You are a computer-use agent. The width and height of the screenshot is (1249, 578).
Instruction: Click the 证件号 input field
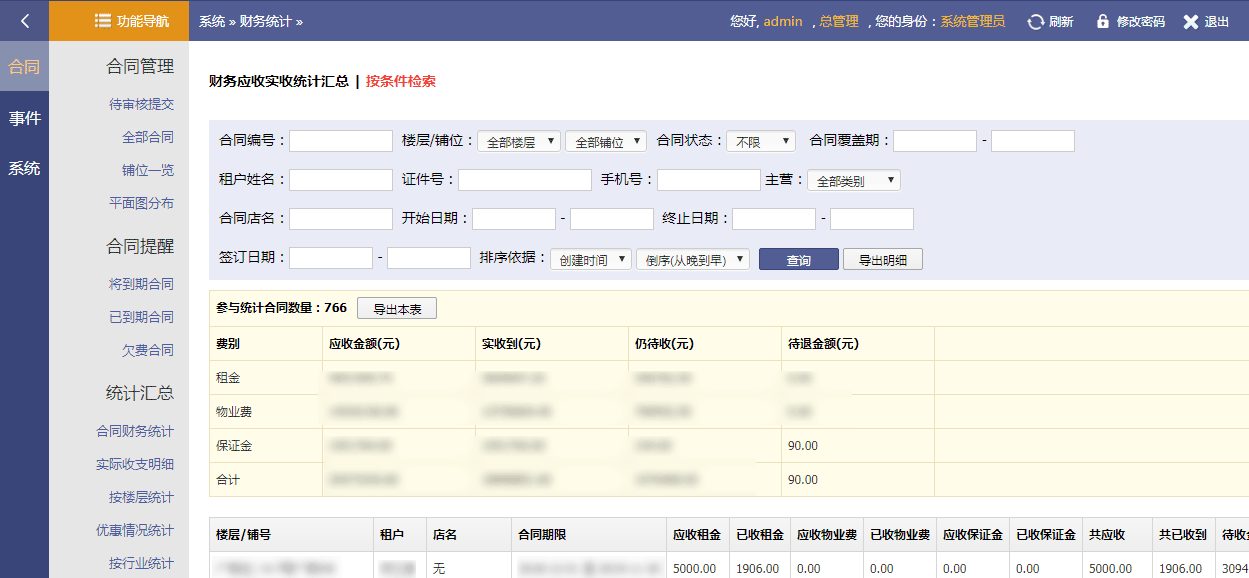click(525, 180)
